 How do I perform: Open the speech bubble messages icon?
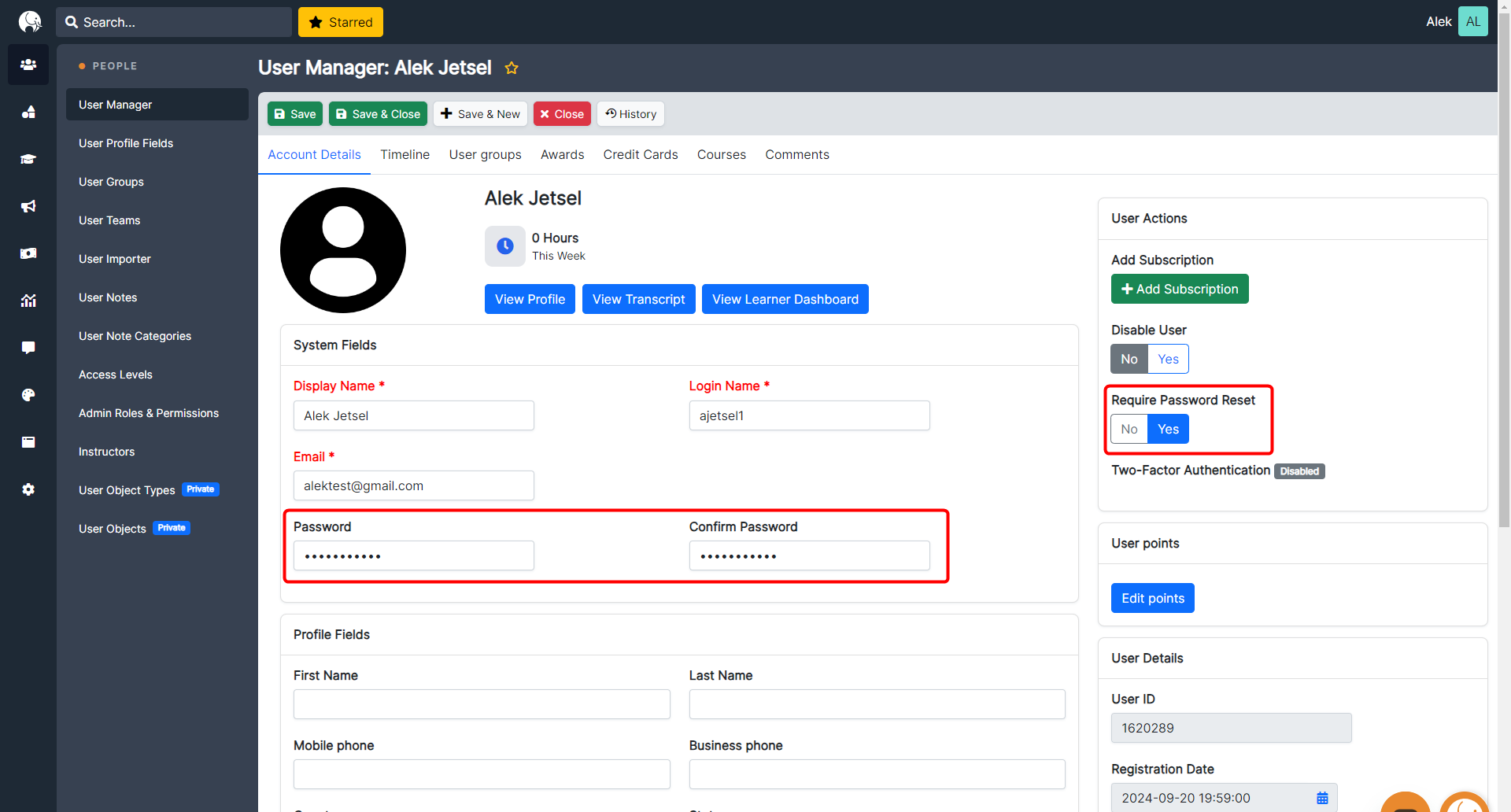tap(28, 348)
